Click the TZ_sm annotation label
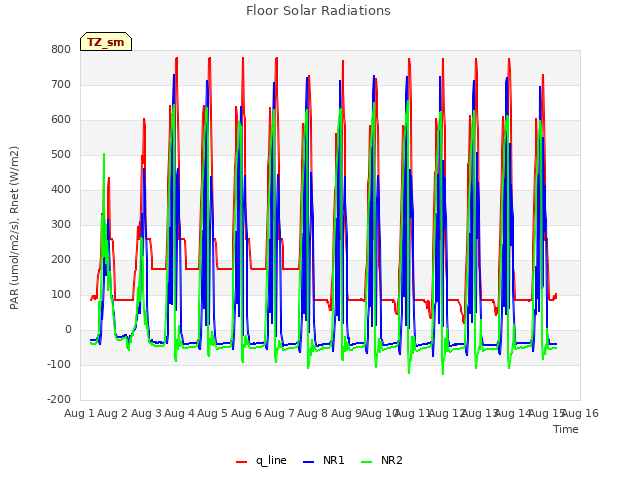 [x=106, y=42]
